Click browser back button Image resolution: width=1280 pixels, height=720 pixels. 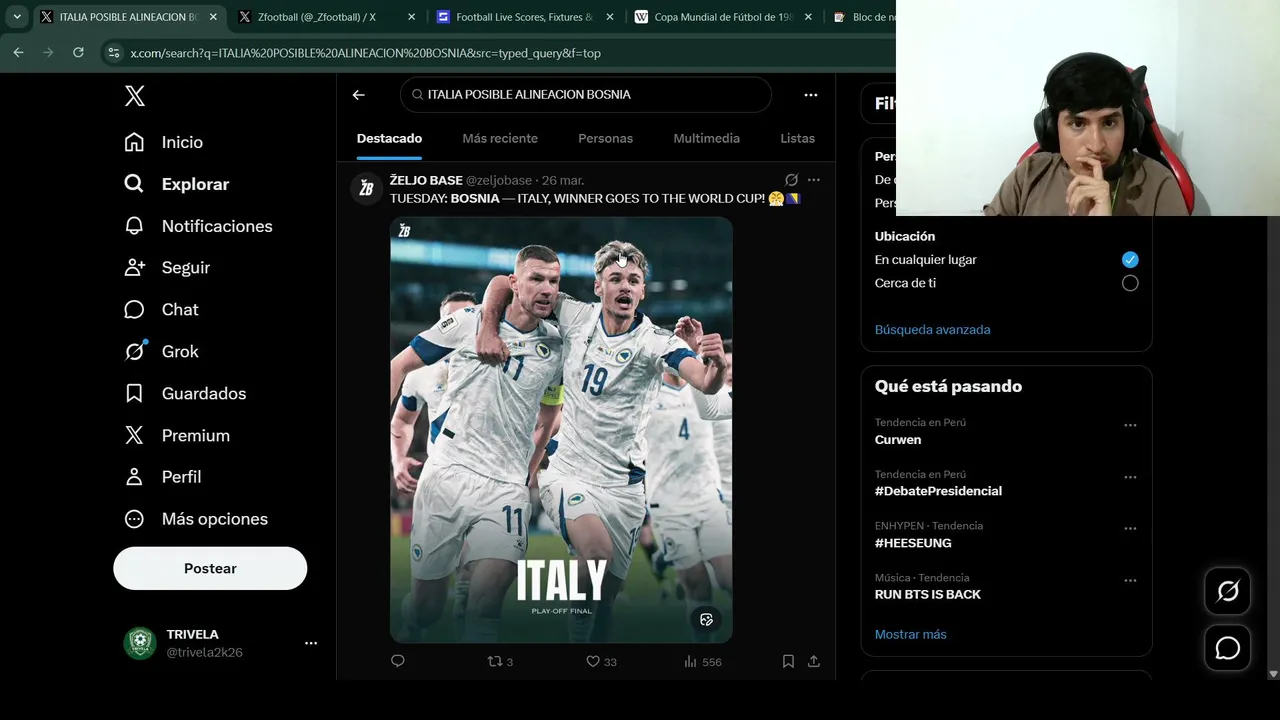(x=18, y=52)
